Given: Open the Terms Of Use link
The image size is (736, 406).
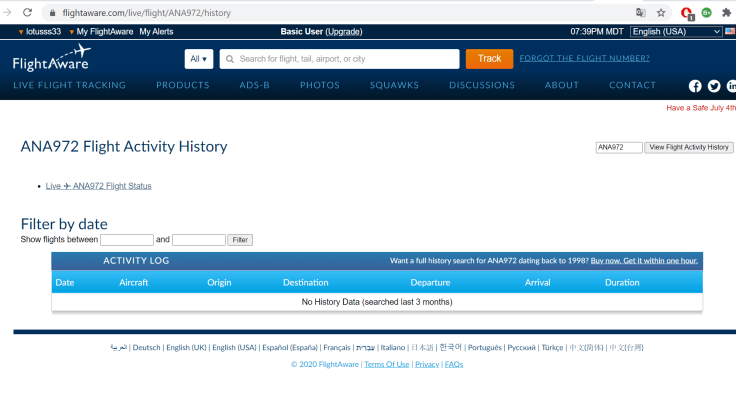Looking at the screenshot, I should [387, 364].
